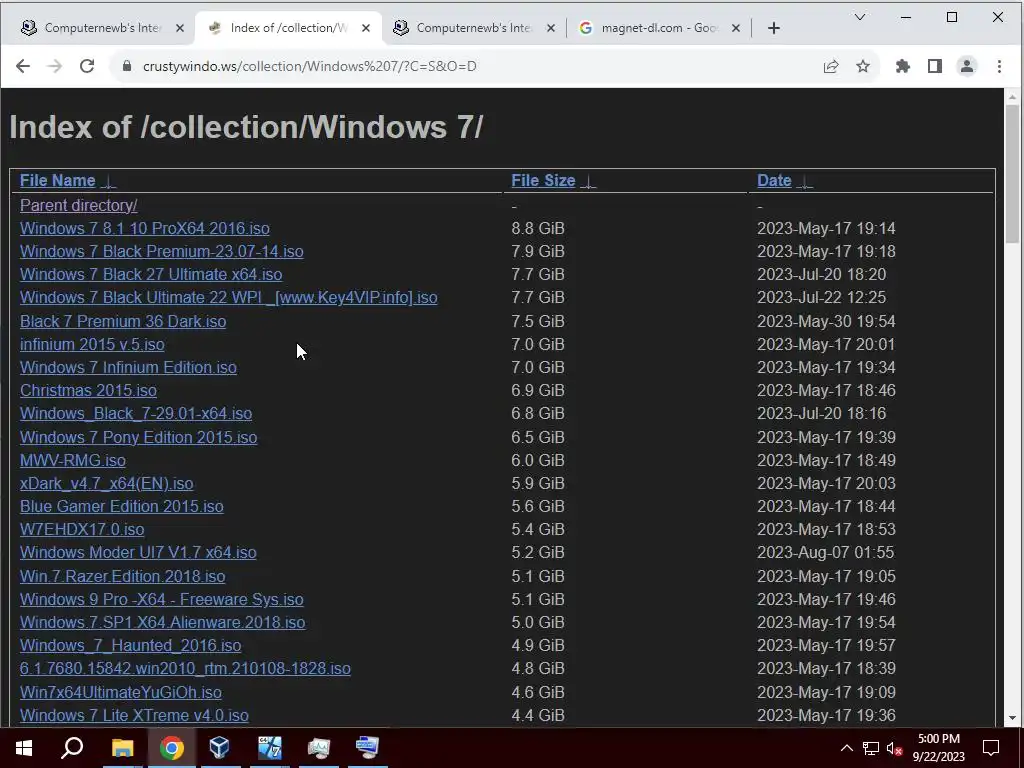Sort listing by Date
The image size is (1024, 768).
pyautogui.click(x=774, y=180)
